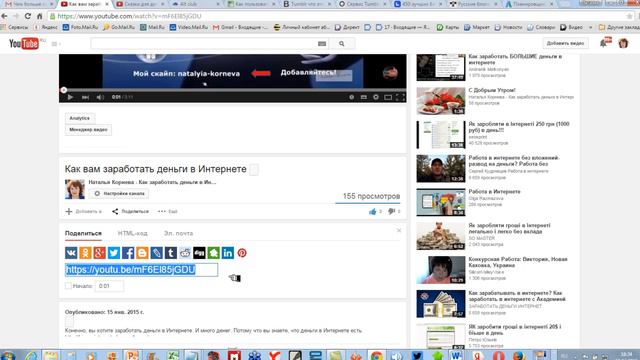Viewport: 640px width, 360px height.
Task: Enable the Начало start-time checkbox
Action: (68, 286)
